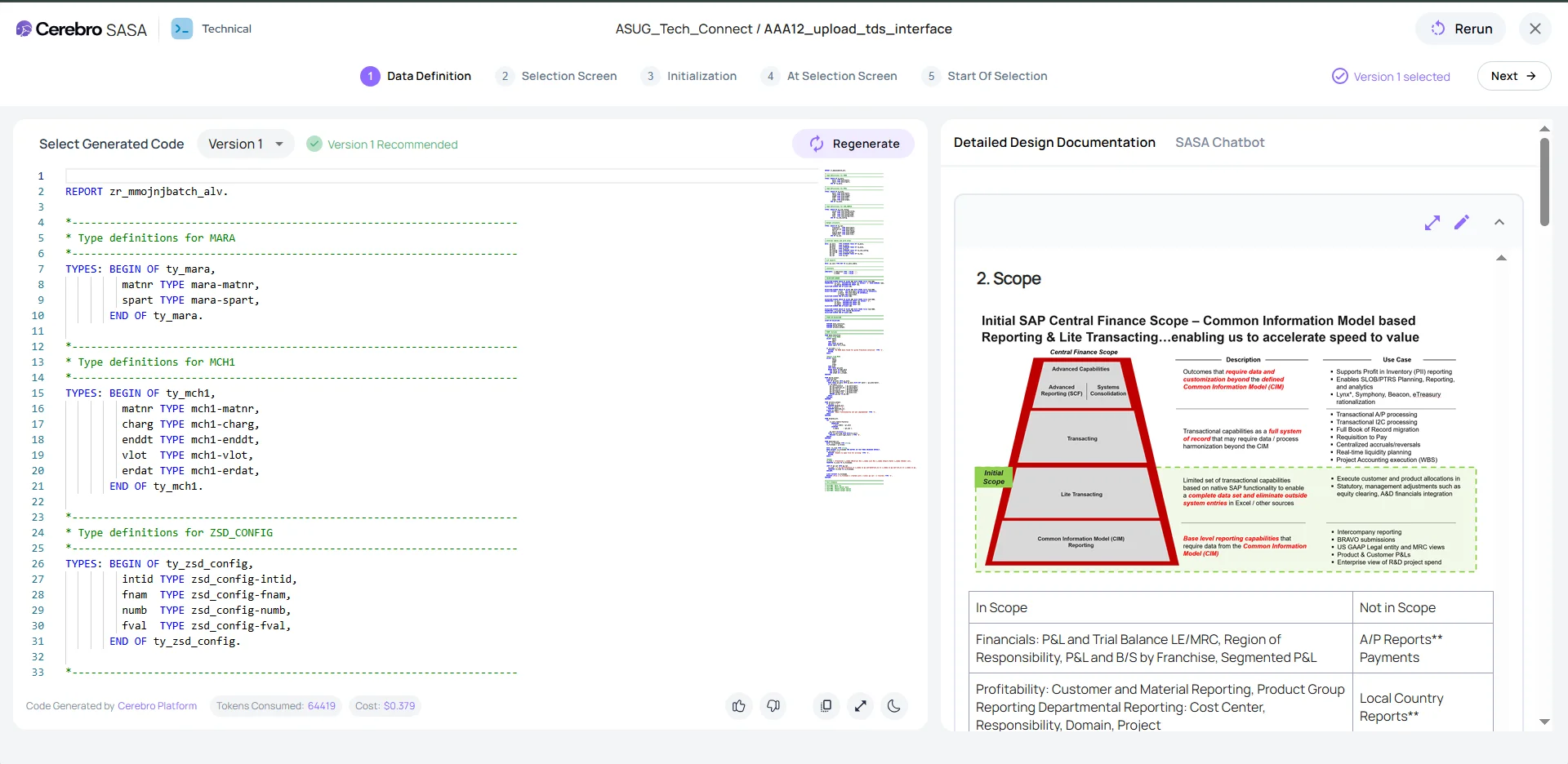
Task: Give the generated code a thumbs down
Action: [773, 706]
